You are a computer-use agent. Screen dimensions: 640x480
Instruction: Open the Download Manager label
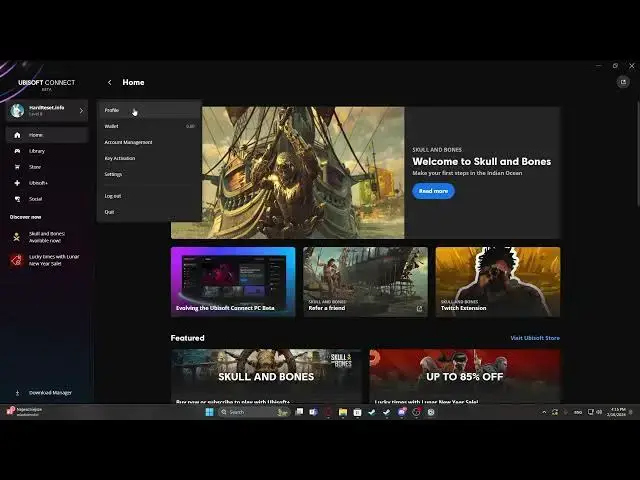coord(50,393)
